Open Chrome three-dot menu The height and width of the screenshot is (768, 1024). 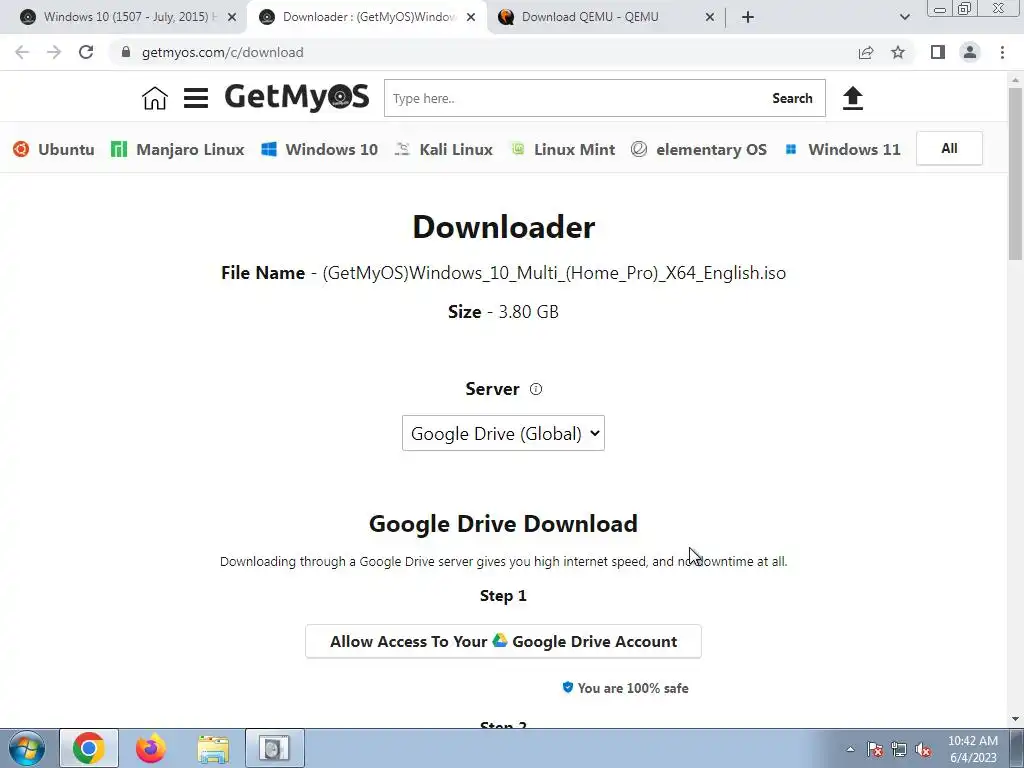tap(1002, 52)
